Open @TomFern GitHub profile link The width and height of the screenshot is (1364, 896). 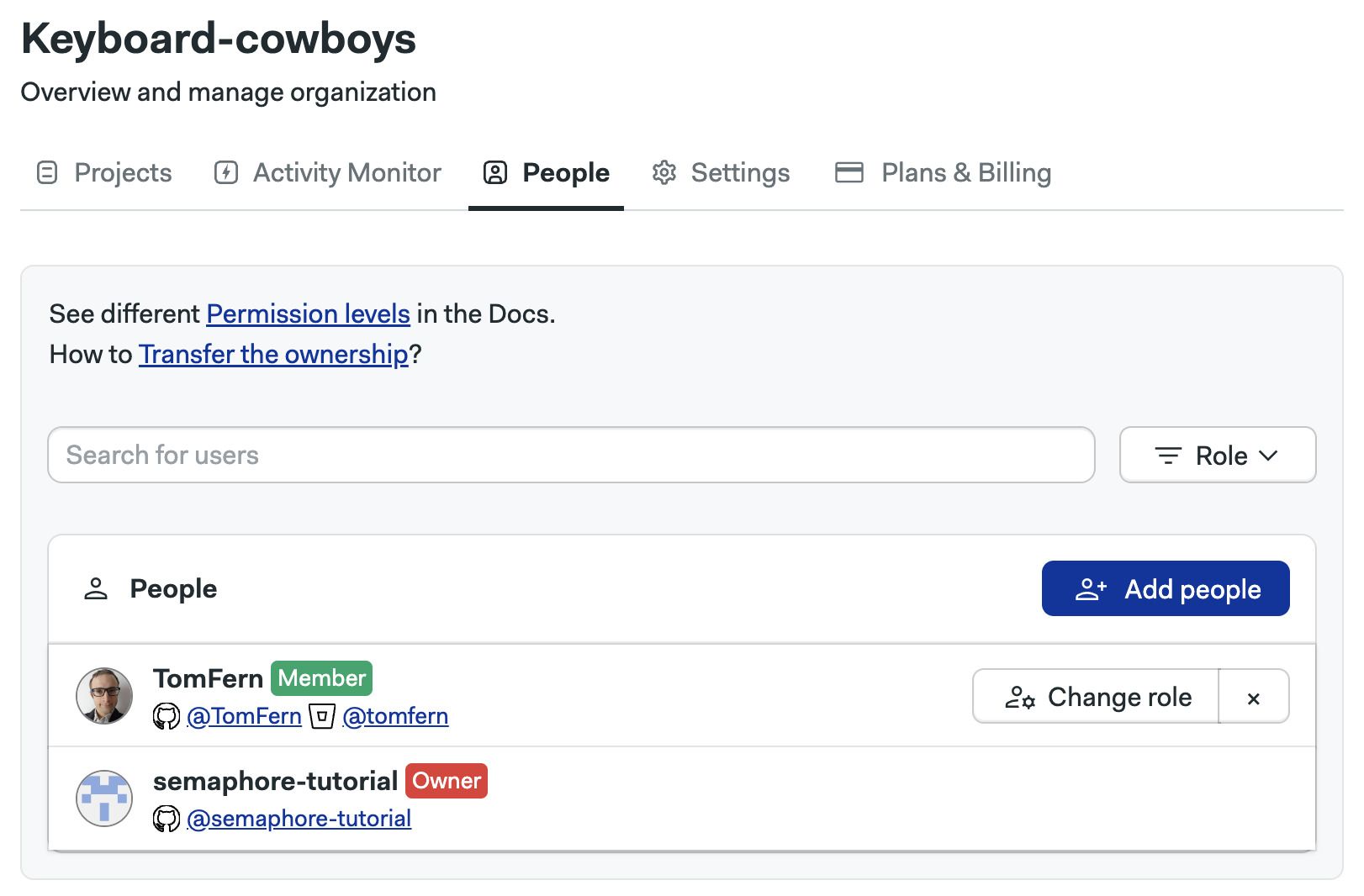244,716
